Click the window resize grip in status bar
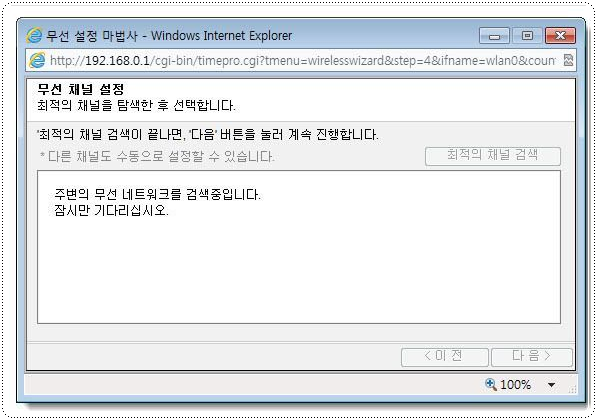 tap(571, 390)
